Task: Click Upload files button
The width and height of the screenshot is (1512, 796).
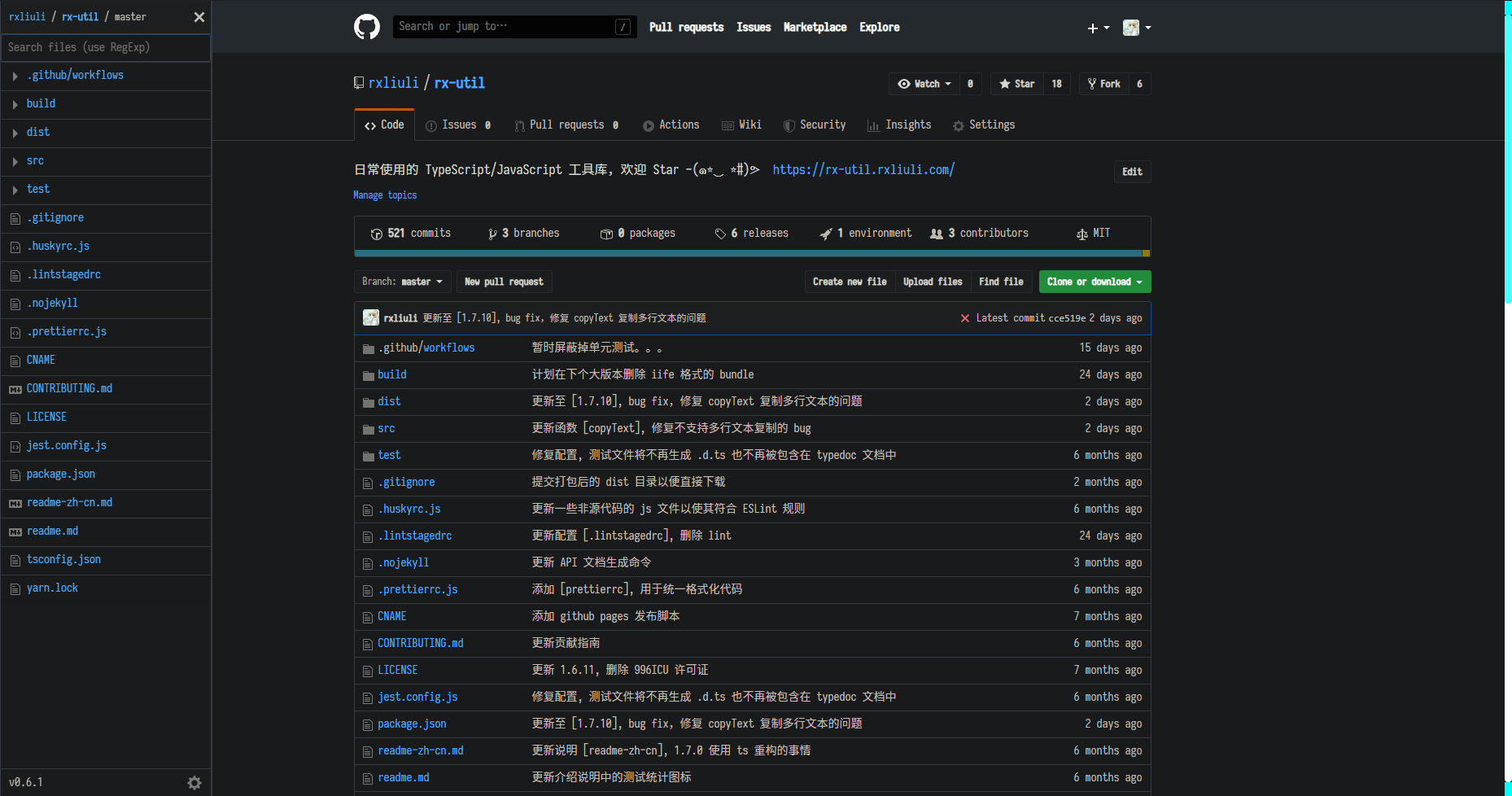Action: tap(933, 282)
